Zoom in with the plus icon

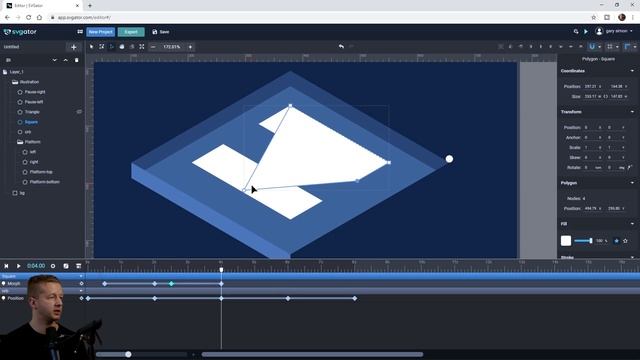pos(190,47)
